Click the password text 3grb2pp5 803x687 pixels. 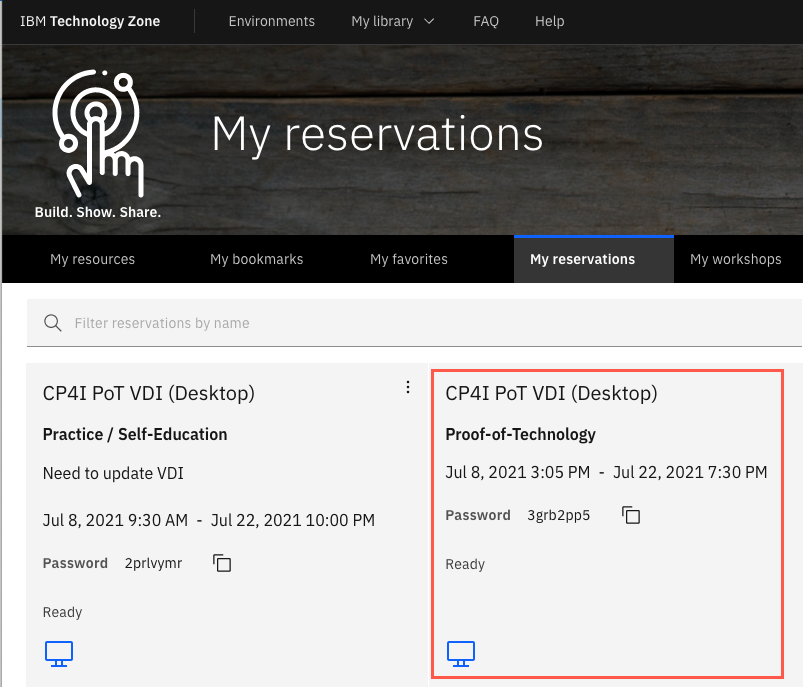click(558, 515)
